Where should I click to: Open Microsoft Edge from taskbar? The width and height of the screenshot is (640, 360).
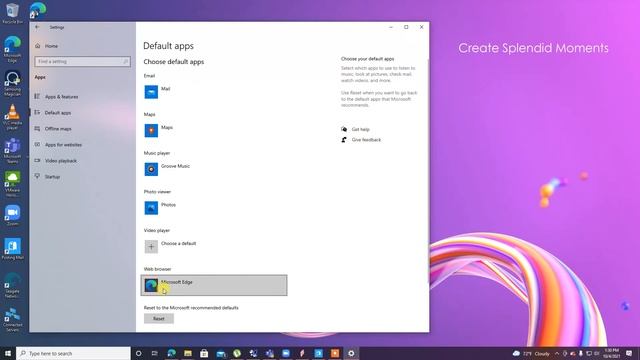(x=171, y=353)
